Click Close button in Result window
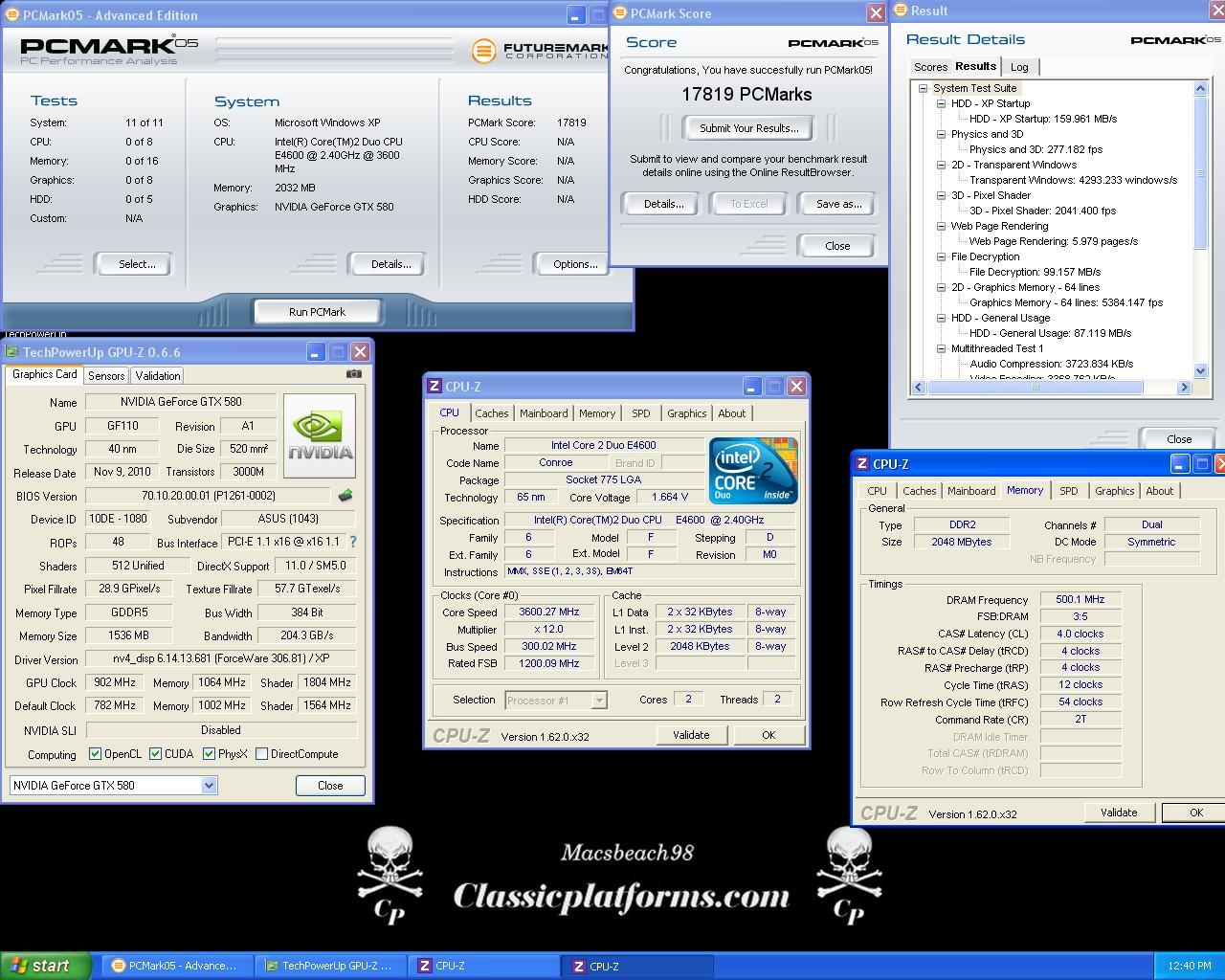Screen dimensions: 1225x980 pyautogui.click(x=1179, y=439)
